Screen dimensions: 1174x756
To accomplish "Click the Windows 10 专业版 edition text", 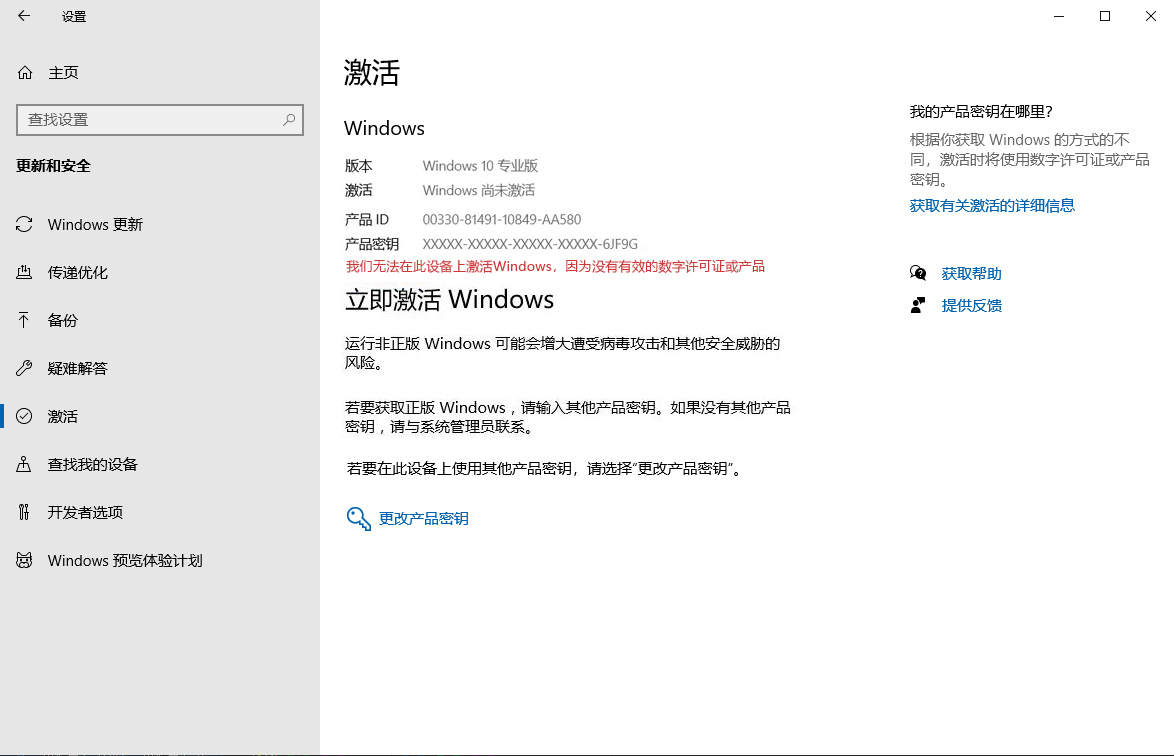I will coord(480,165).
